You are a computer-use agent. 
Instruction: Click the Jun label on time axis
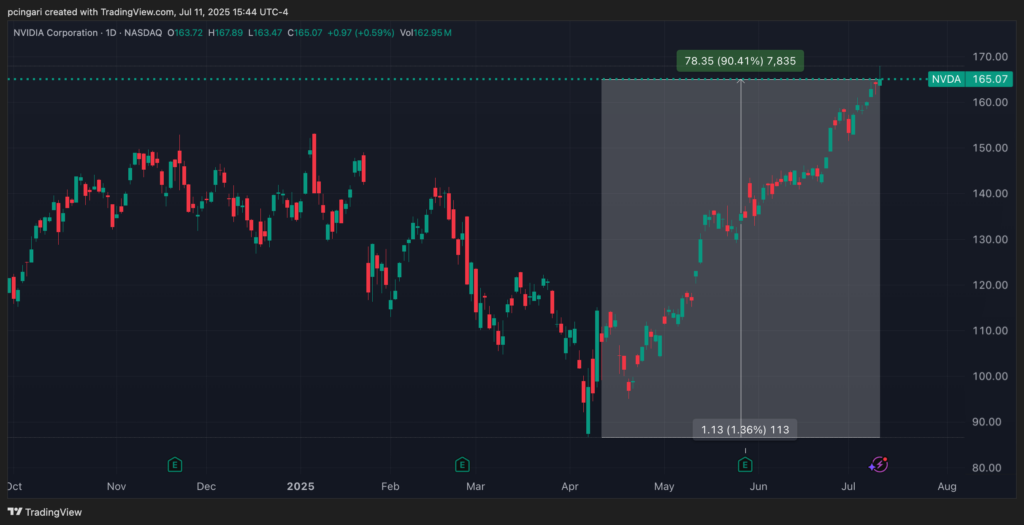click(x=758, y=487)
